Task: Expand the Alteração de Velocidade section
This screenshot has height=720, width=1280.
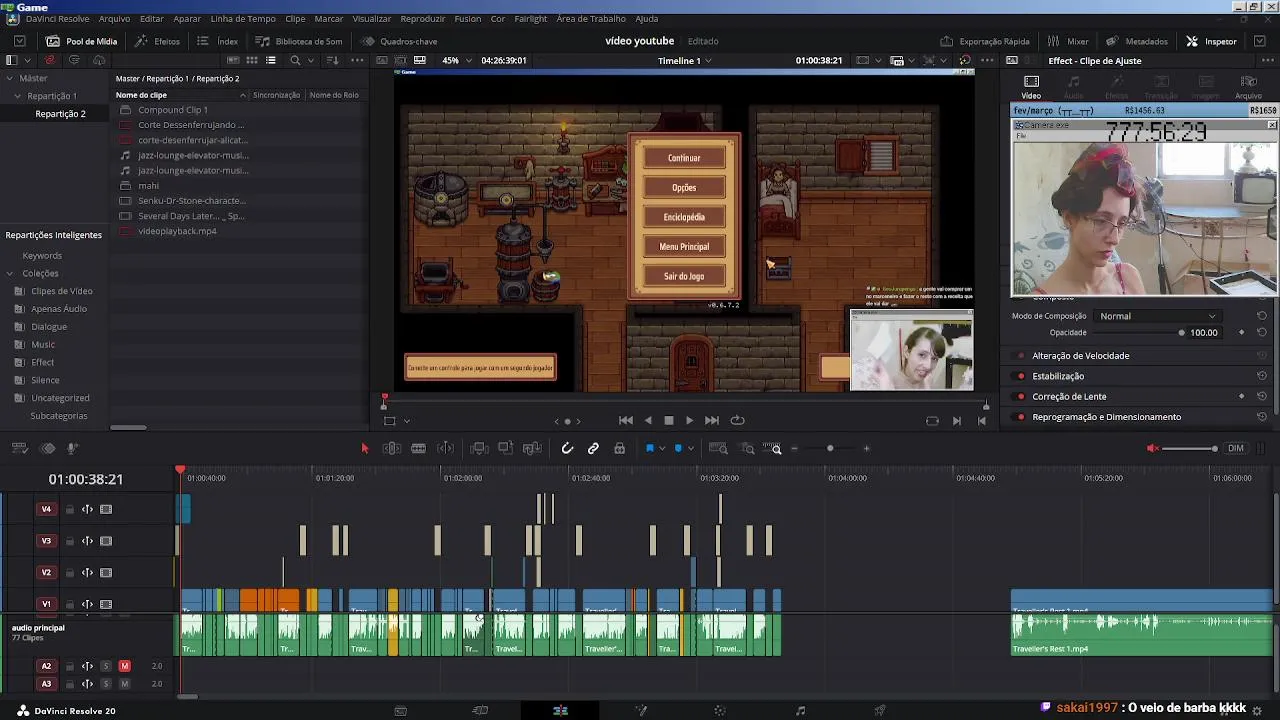Action: point(1081,356)
